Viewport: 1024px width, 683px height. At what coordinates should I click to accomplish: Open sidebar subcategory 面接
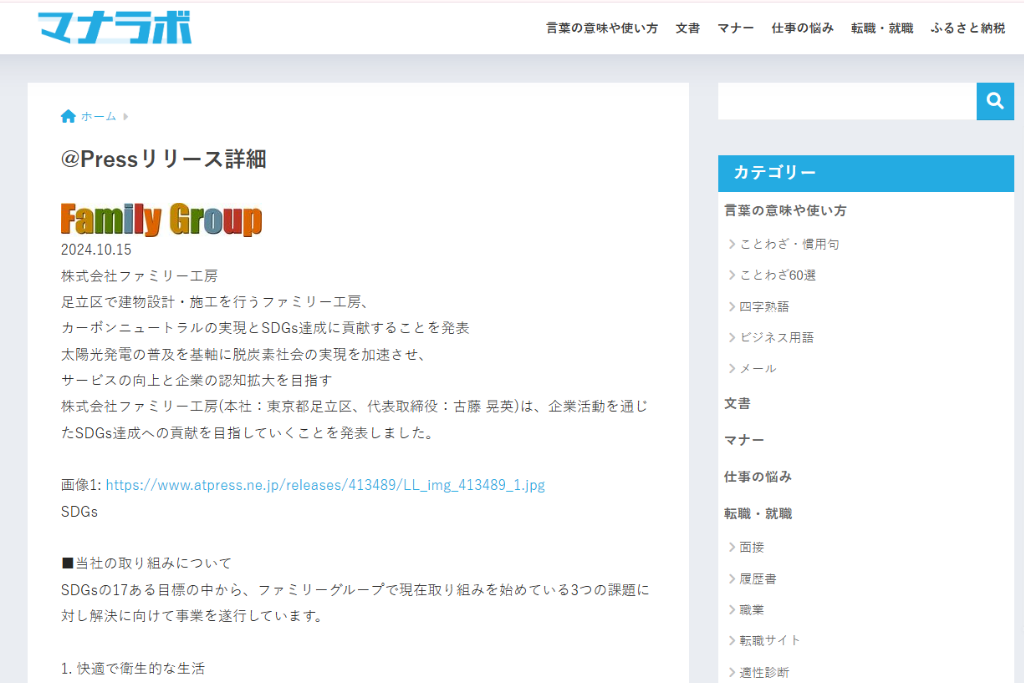tap(751, 547)
